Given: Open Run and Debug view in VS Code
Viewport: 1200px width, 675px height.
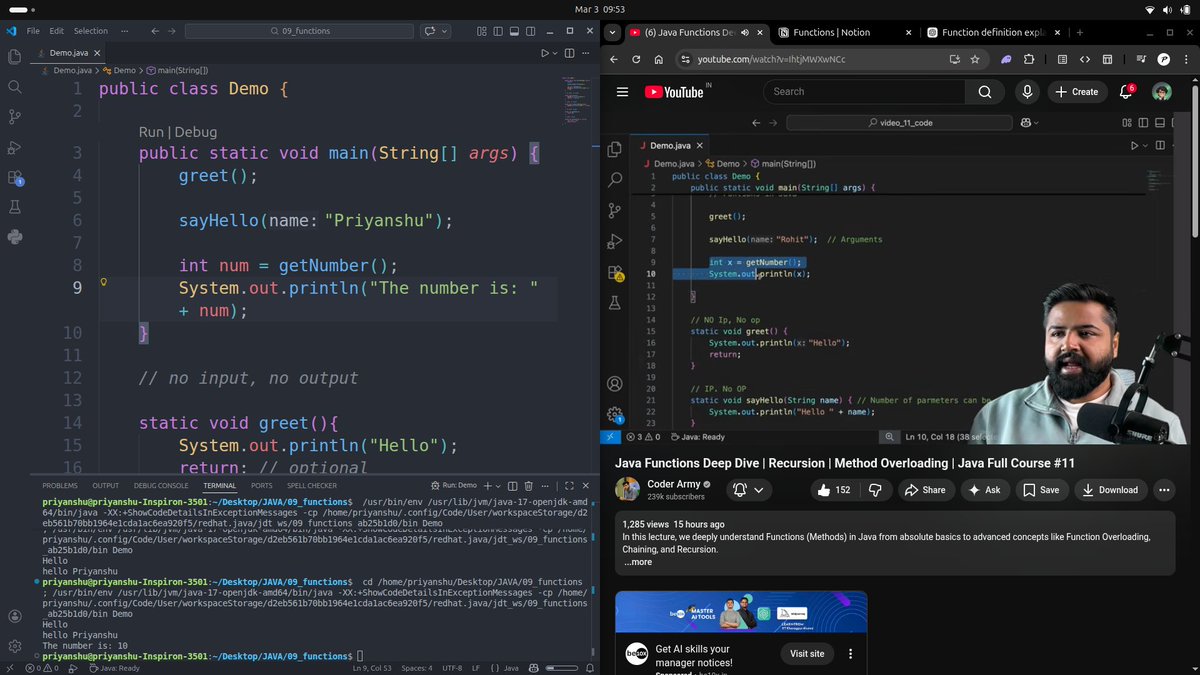Looking at the screenshot, I should [14, 147].
